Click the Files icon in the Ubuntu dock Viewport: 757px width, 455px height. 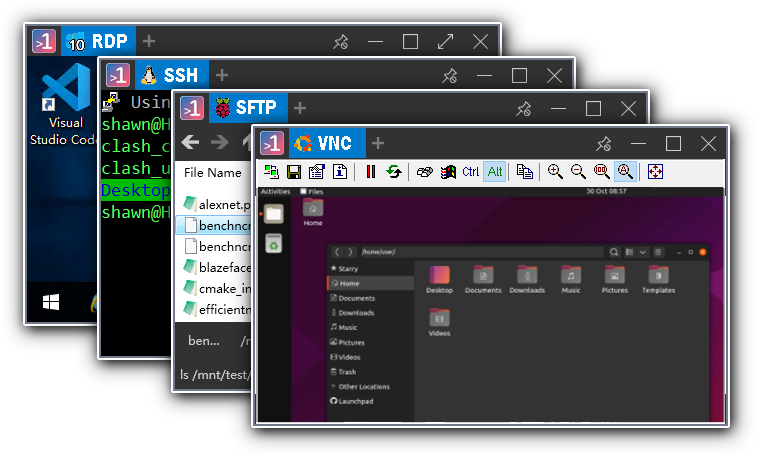tap(274, 214)
